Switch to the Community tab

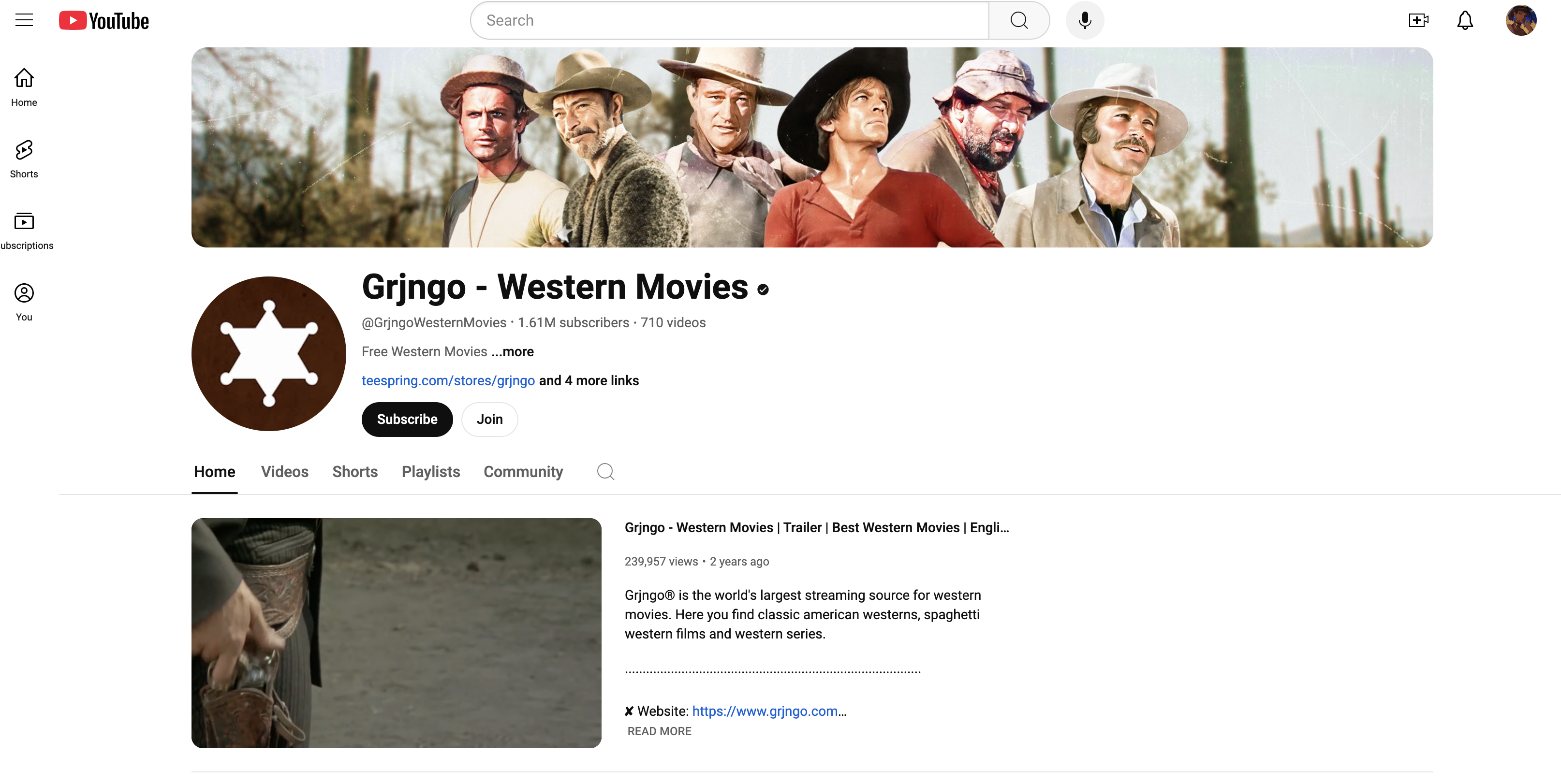[x=523, y=471]
